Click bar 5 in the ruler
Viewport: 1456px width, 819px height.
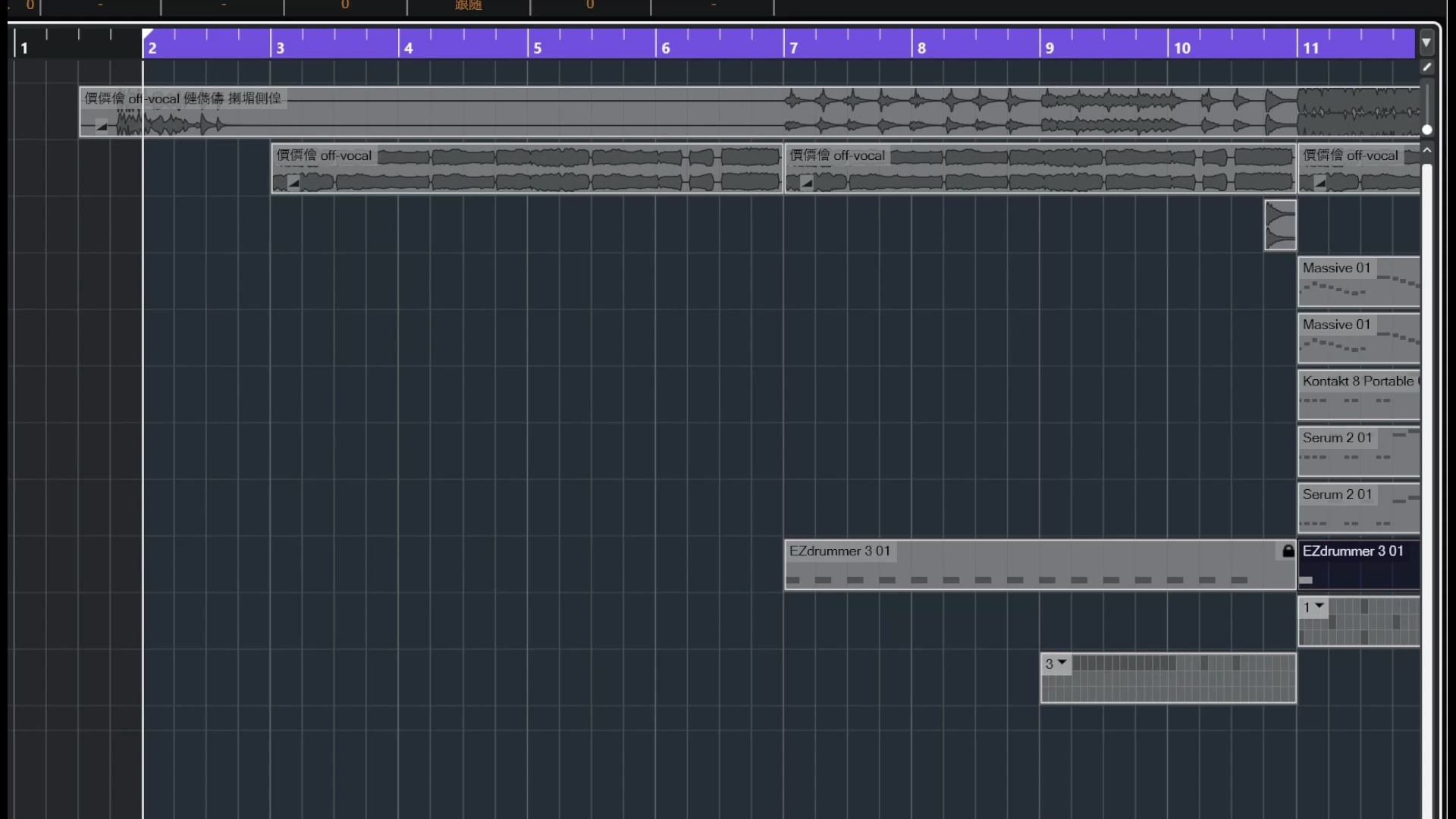pyautogui.click(x=538, y=48)
